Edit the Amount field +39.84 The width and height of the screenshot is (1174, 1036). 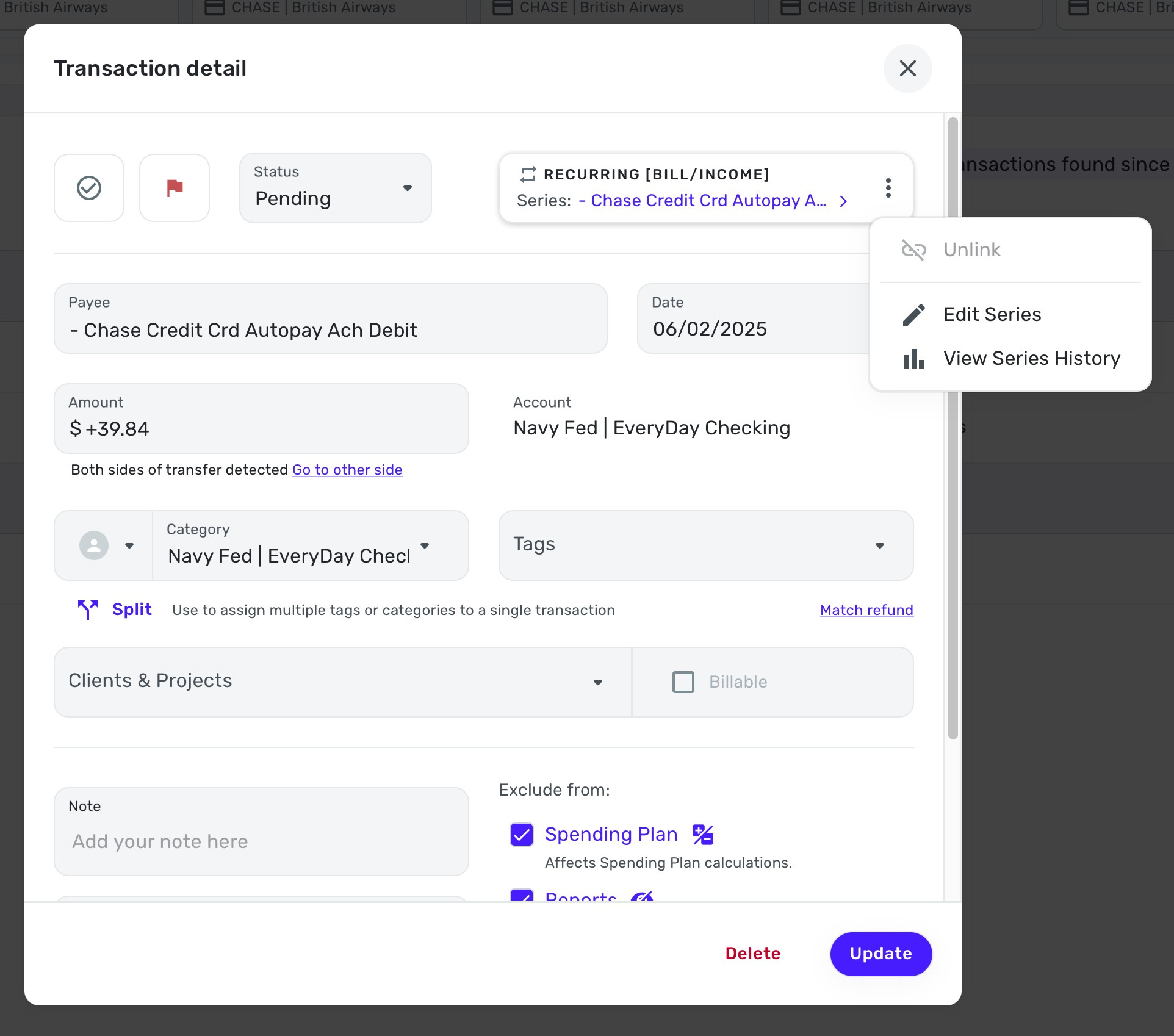261,419
